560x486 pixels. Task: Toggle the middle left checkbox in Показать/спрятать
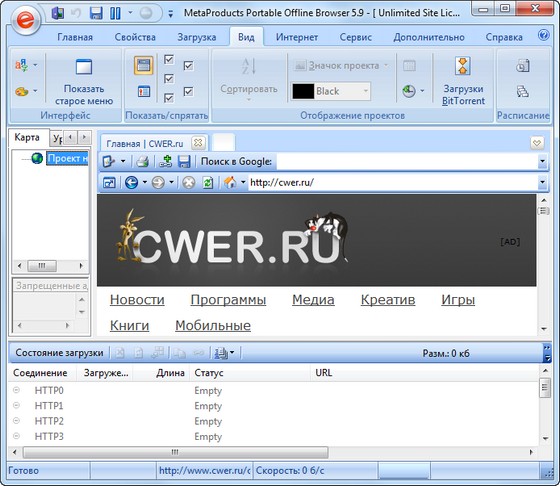(169, 79)
